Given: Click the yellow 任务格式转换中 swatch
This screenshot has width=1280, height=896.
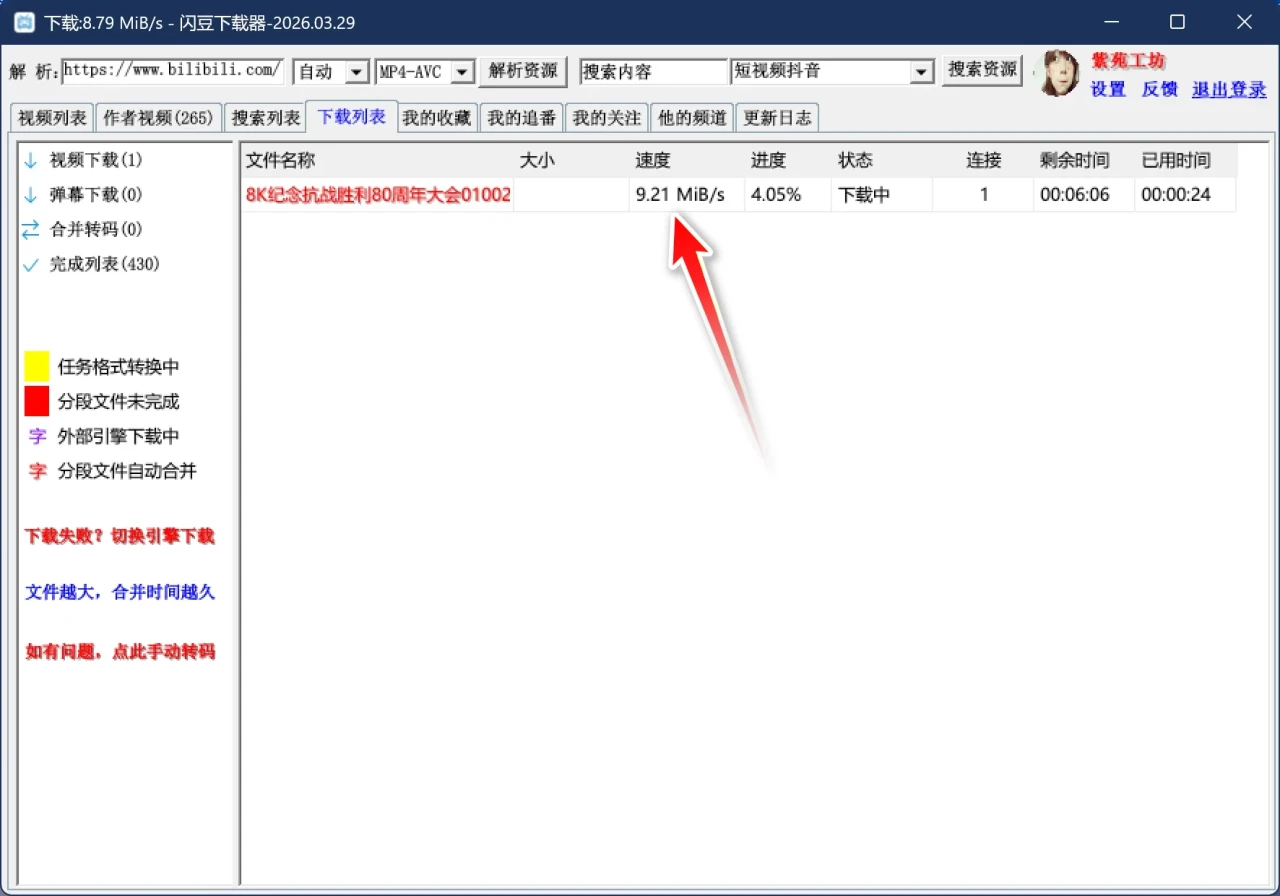Looking at the screenshot, I should pyautogui.click(x=37, y=367).
